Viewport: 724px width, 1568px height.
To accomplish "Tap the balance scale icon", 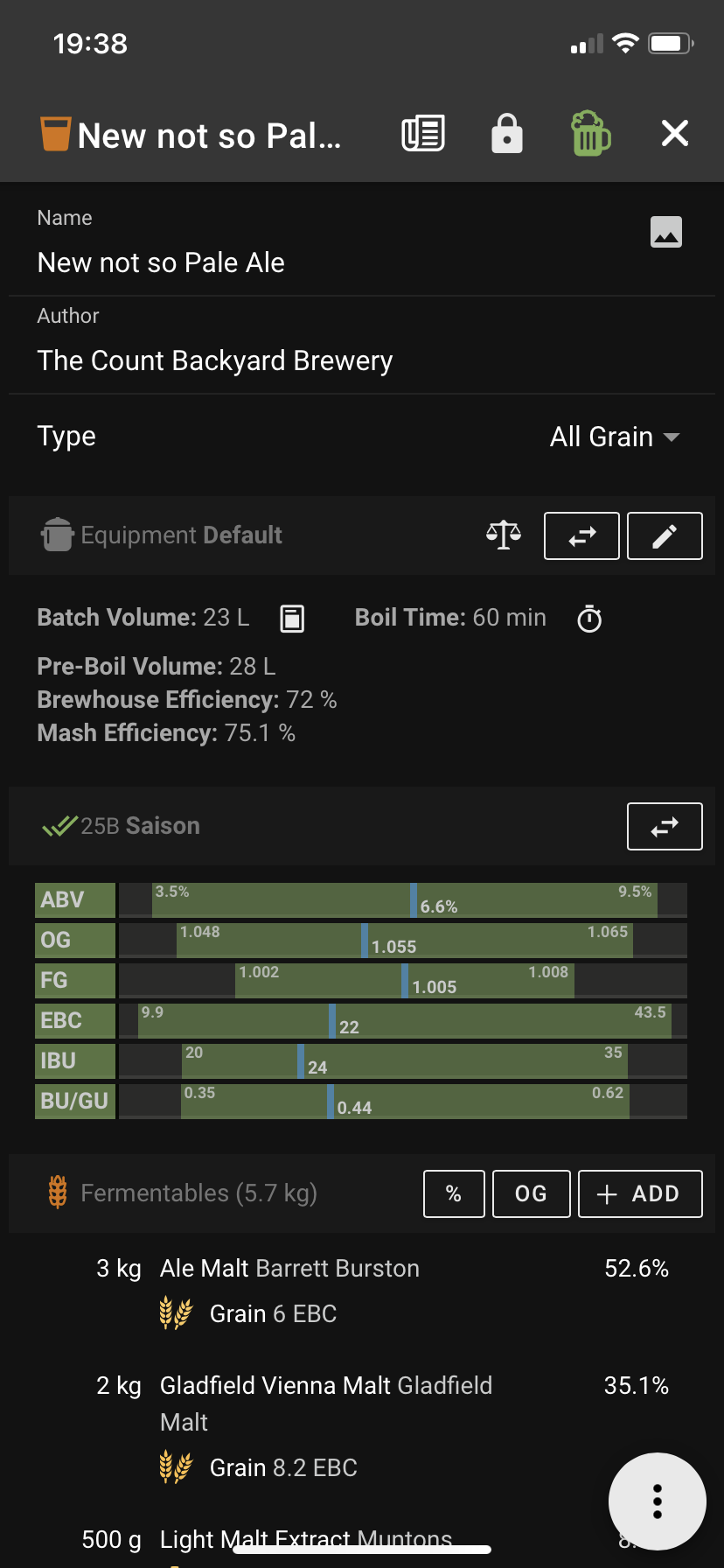I will 504,535.
